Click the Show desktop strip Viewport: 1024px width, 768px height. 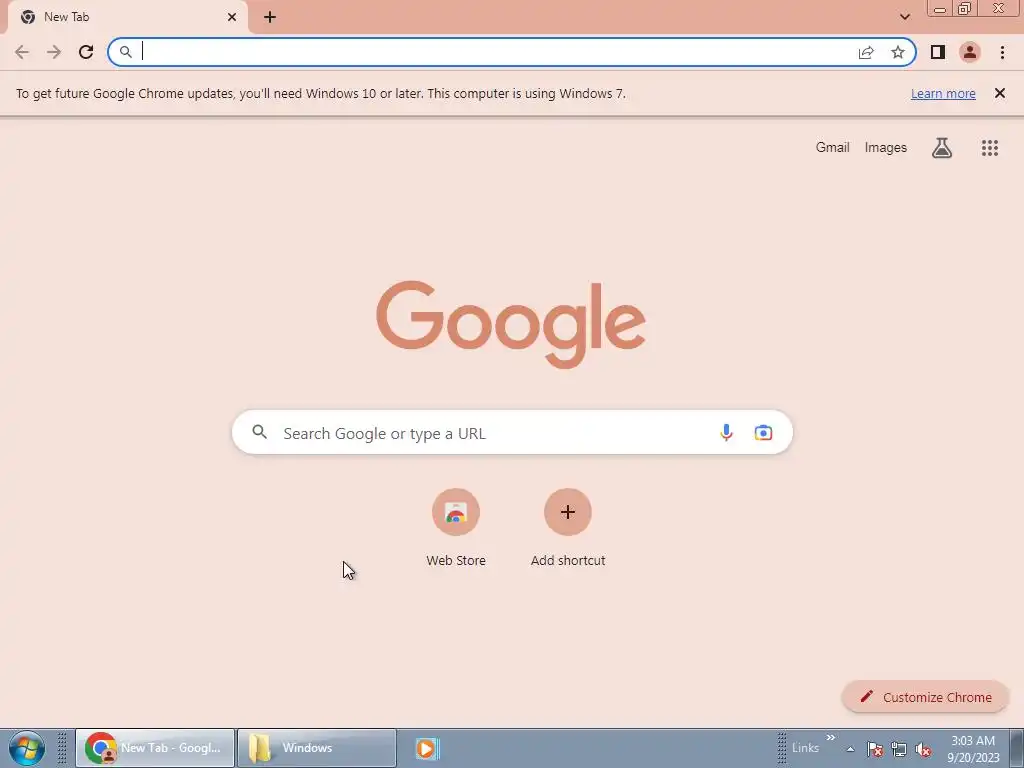[x=1017, y=748]
